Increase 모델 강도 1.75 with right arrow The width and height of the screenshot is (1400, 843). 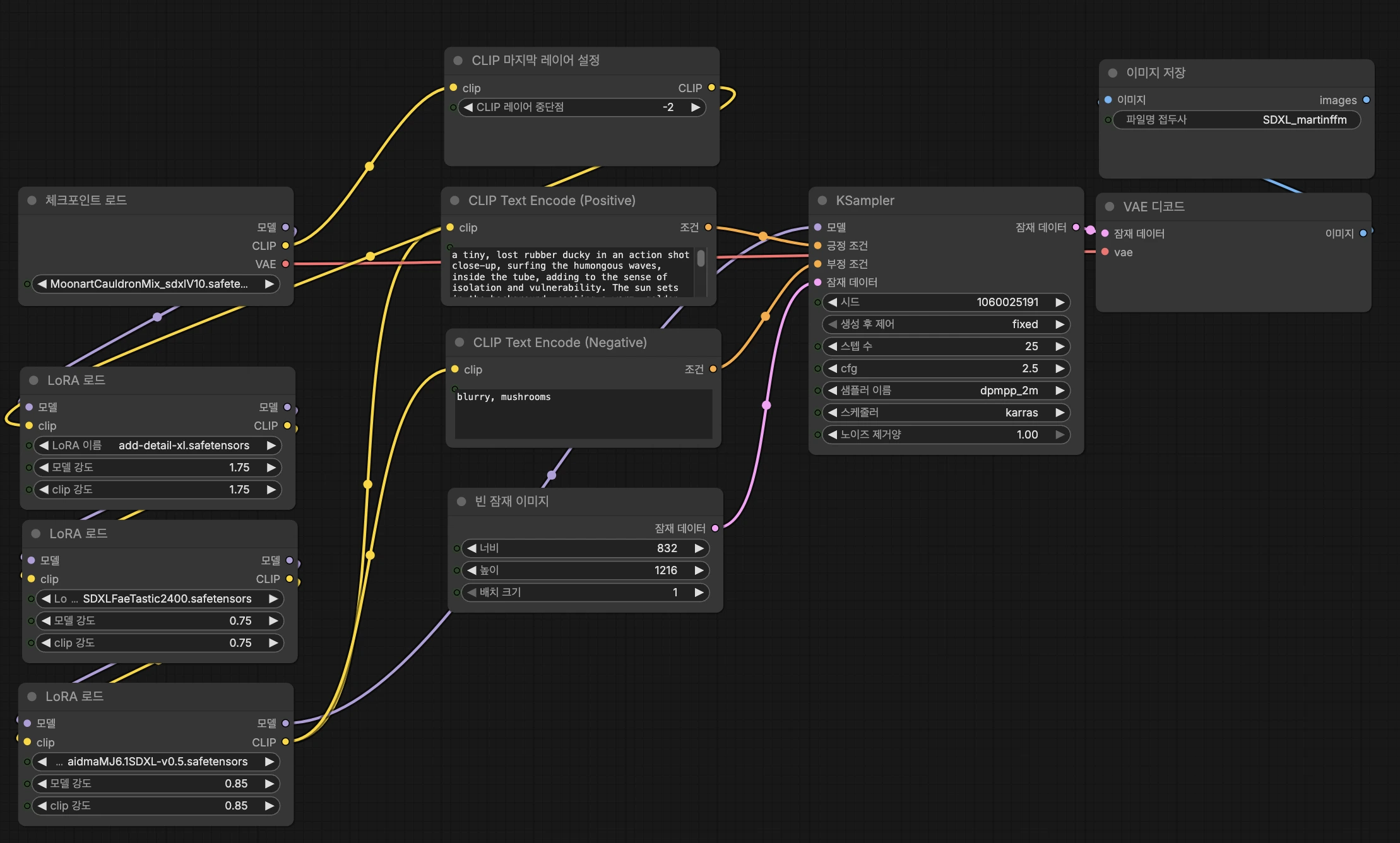pyautogui.click(x=271, y=468)
